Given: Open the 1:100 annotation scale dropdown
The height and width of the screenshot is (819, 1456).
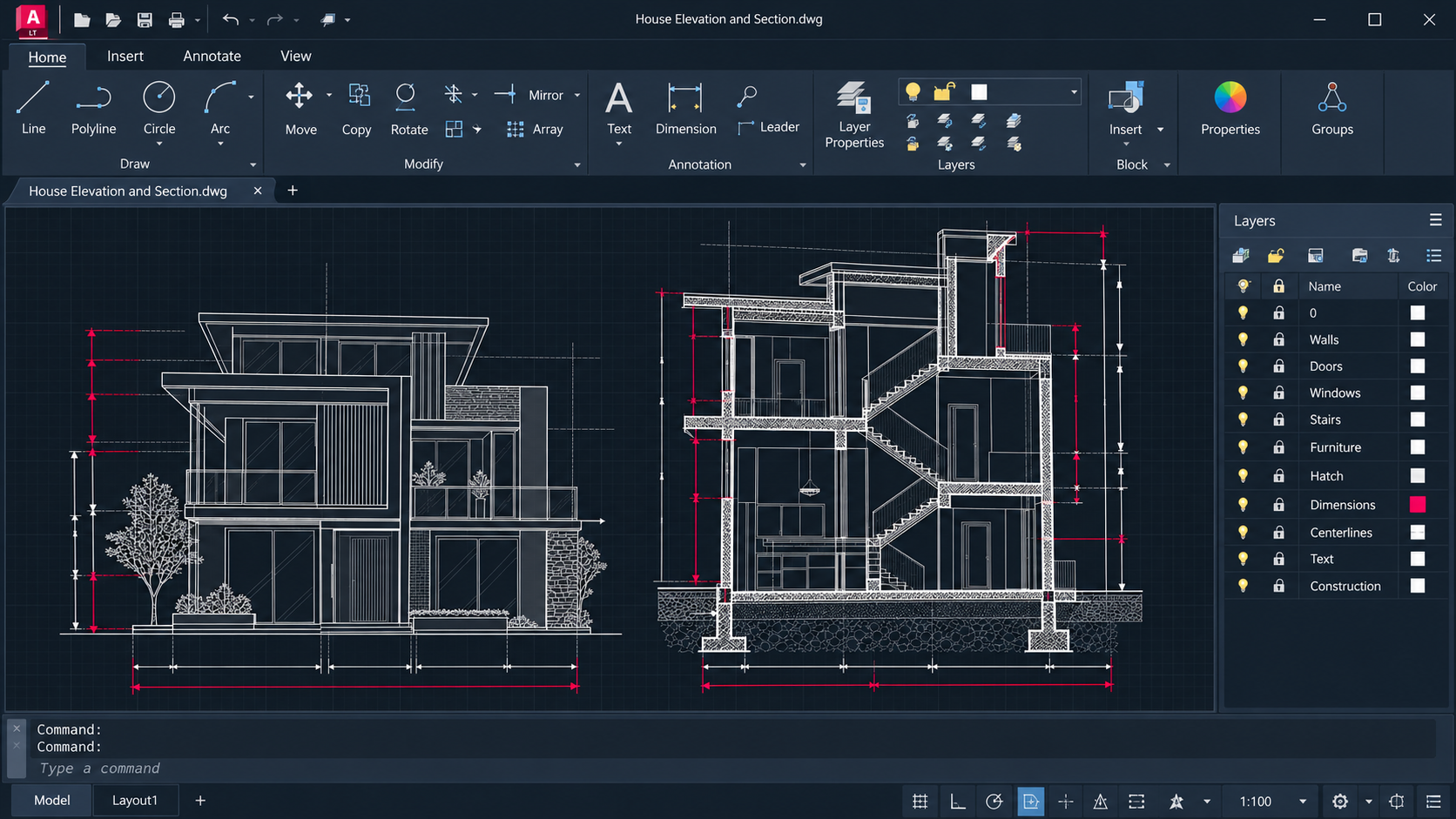Looking at the screenshot, I should tap(1303, 802).
